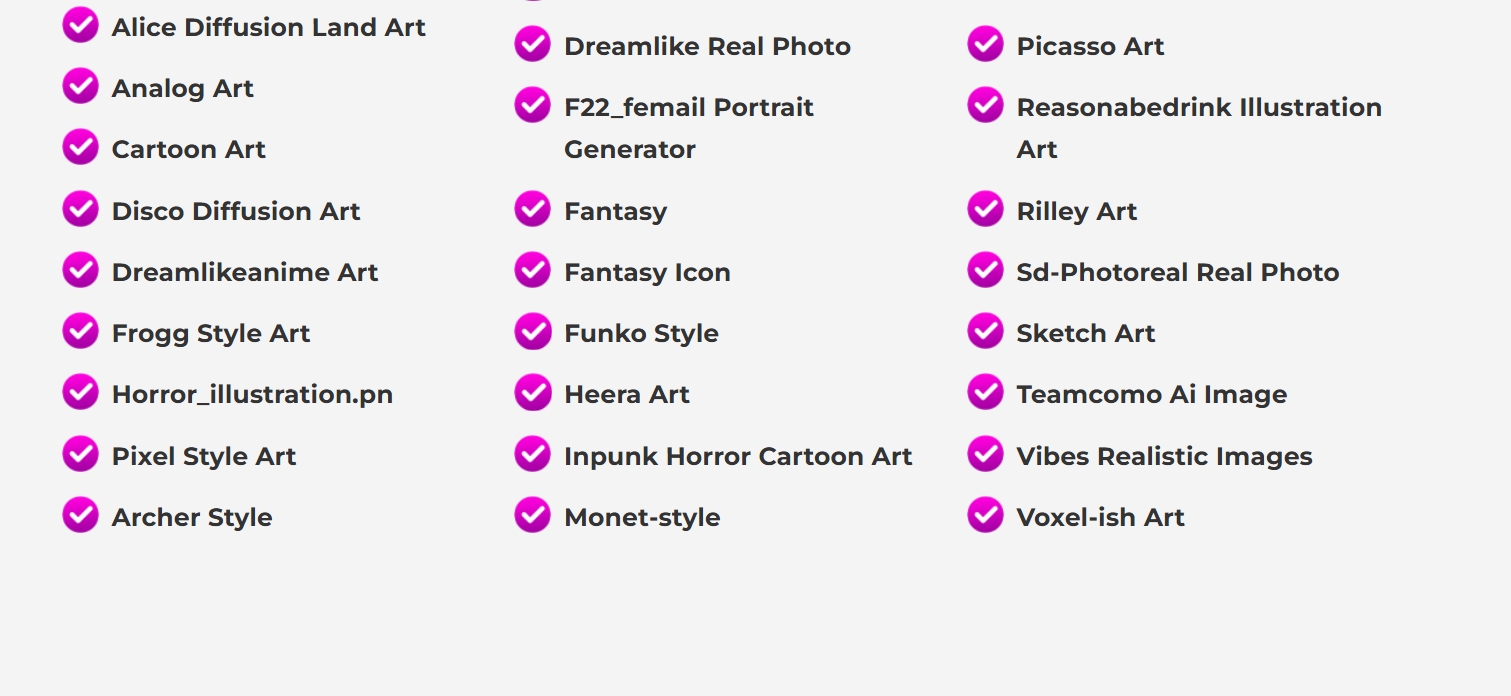Open Reasonabedrink Illustration Art entry
1511x696 pixels.
1199,128
